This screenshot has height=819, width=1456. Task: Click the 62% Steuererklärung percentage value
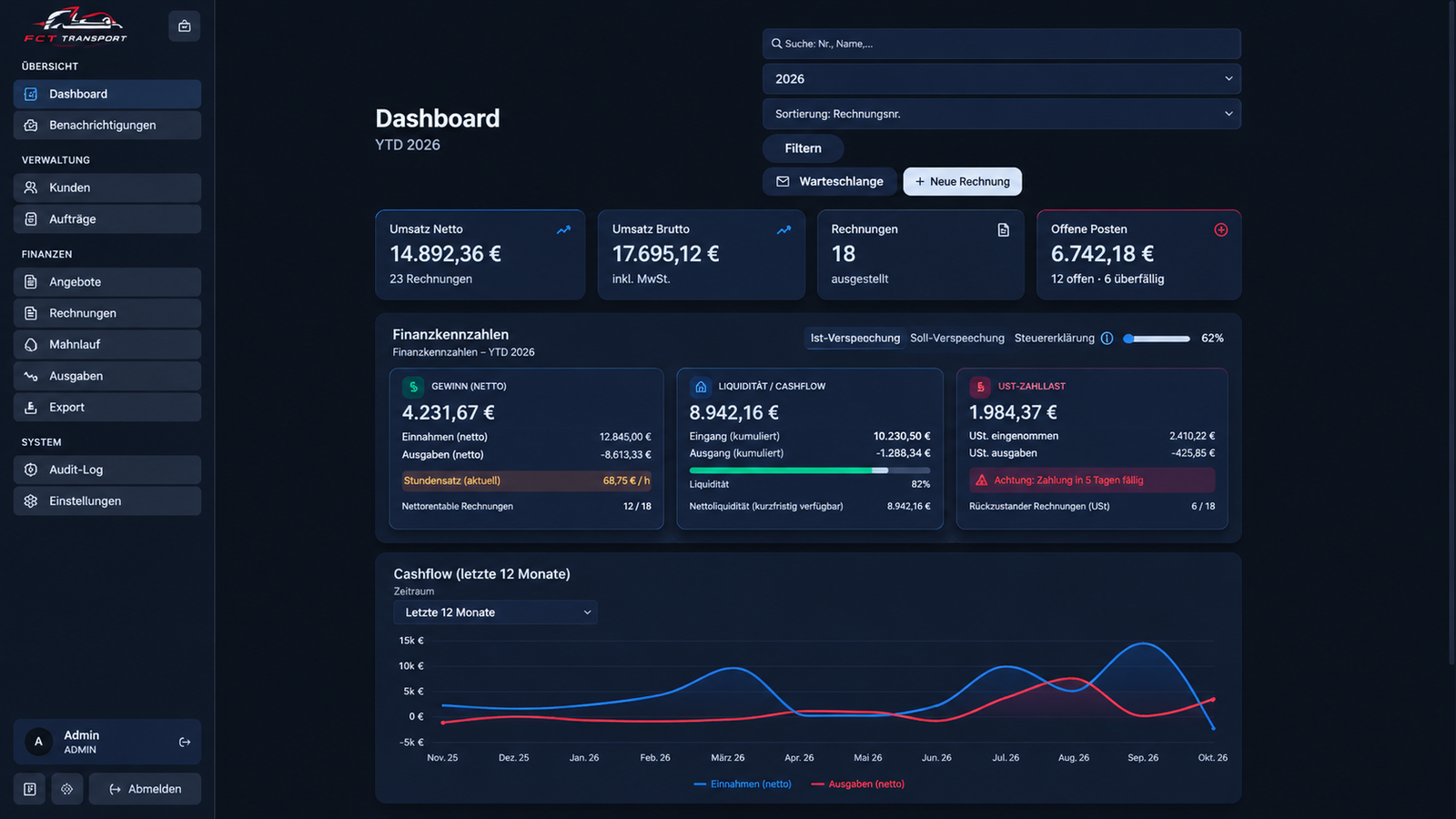(1212, 339)
